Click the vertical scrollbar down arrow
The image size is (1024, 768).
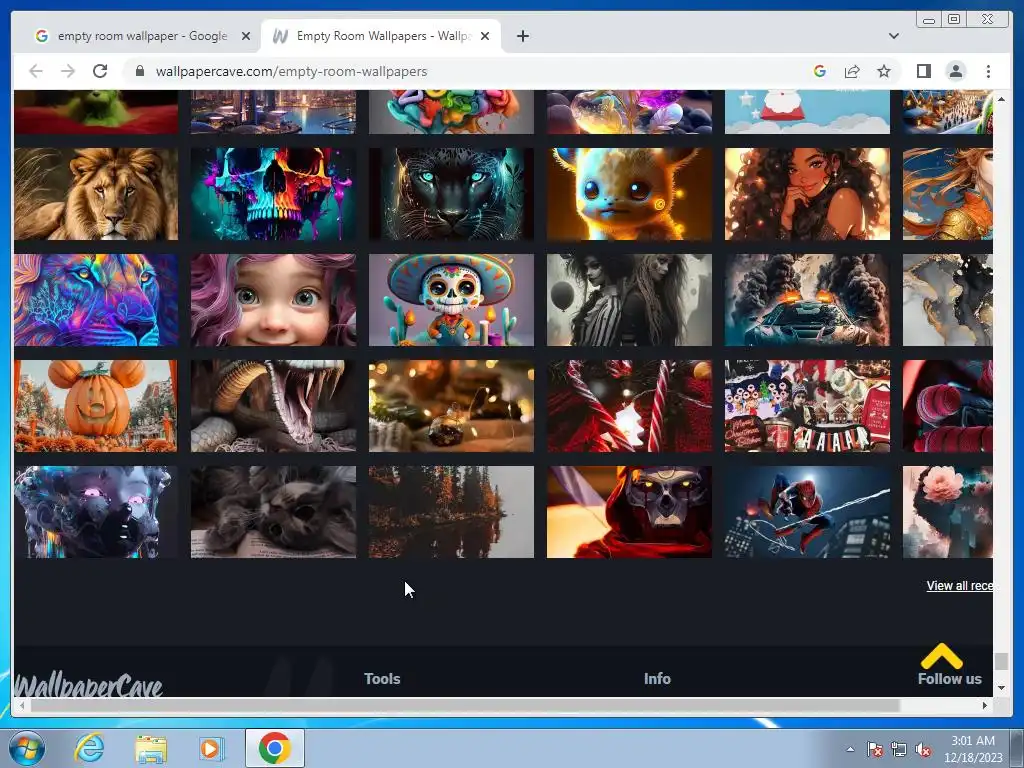pos(1001,687)
